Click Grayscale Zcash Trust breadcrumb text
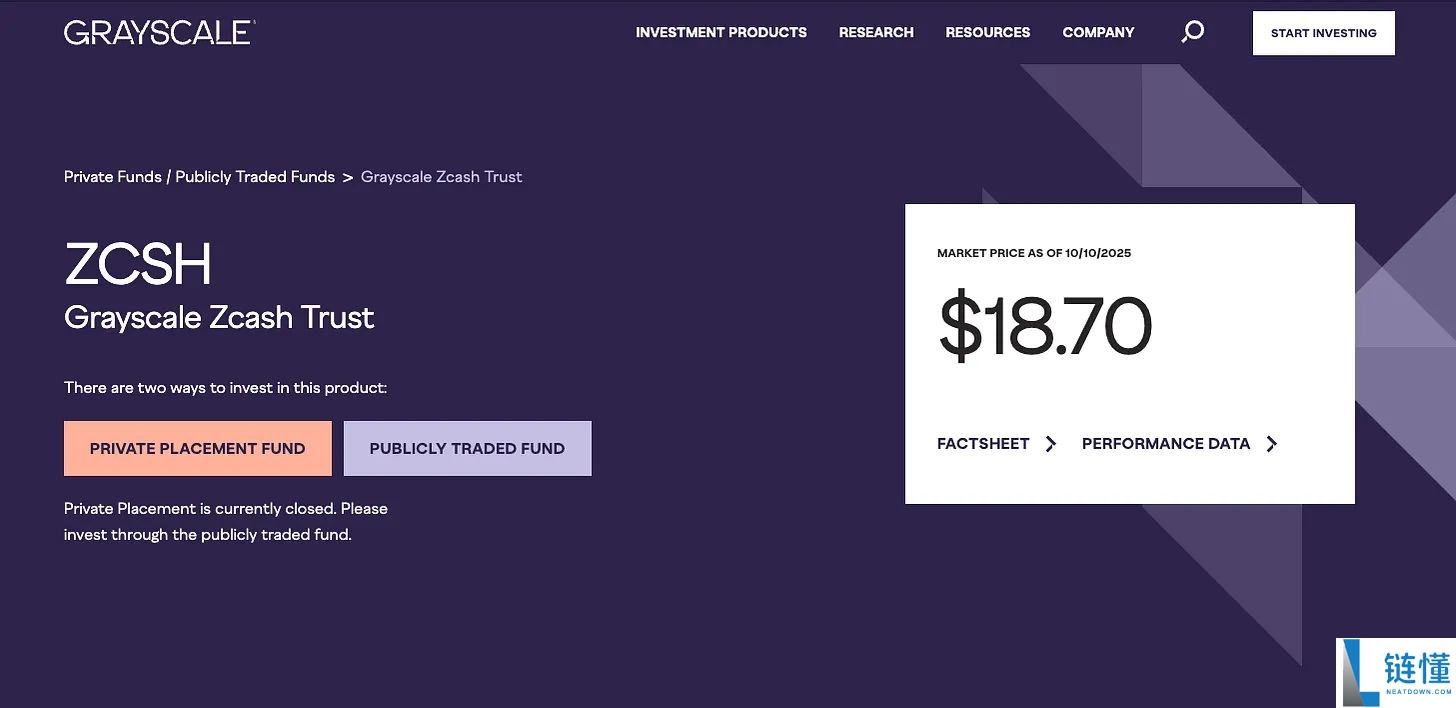The image size is (1456, 708). pos(441,177)
